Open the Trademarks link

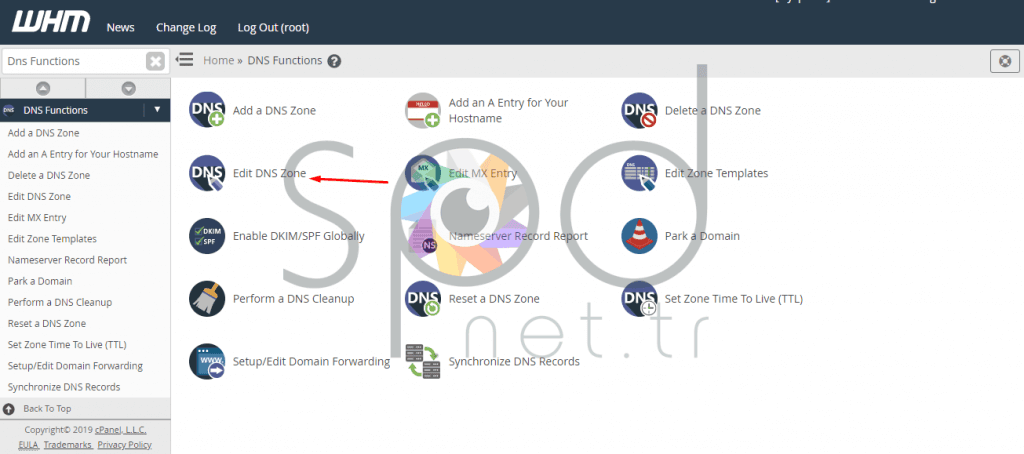click(69, 445)
